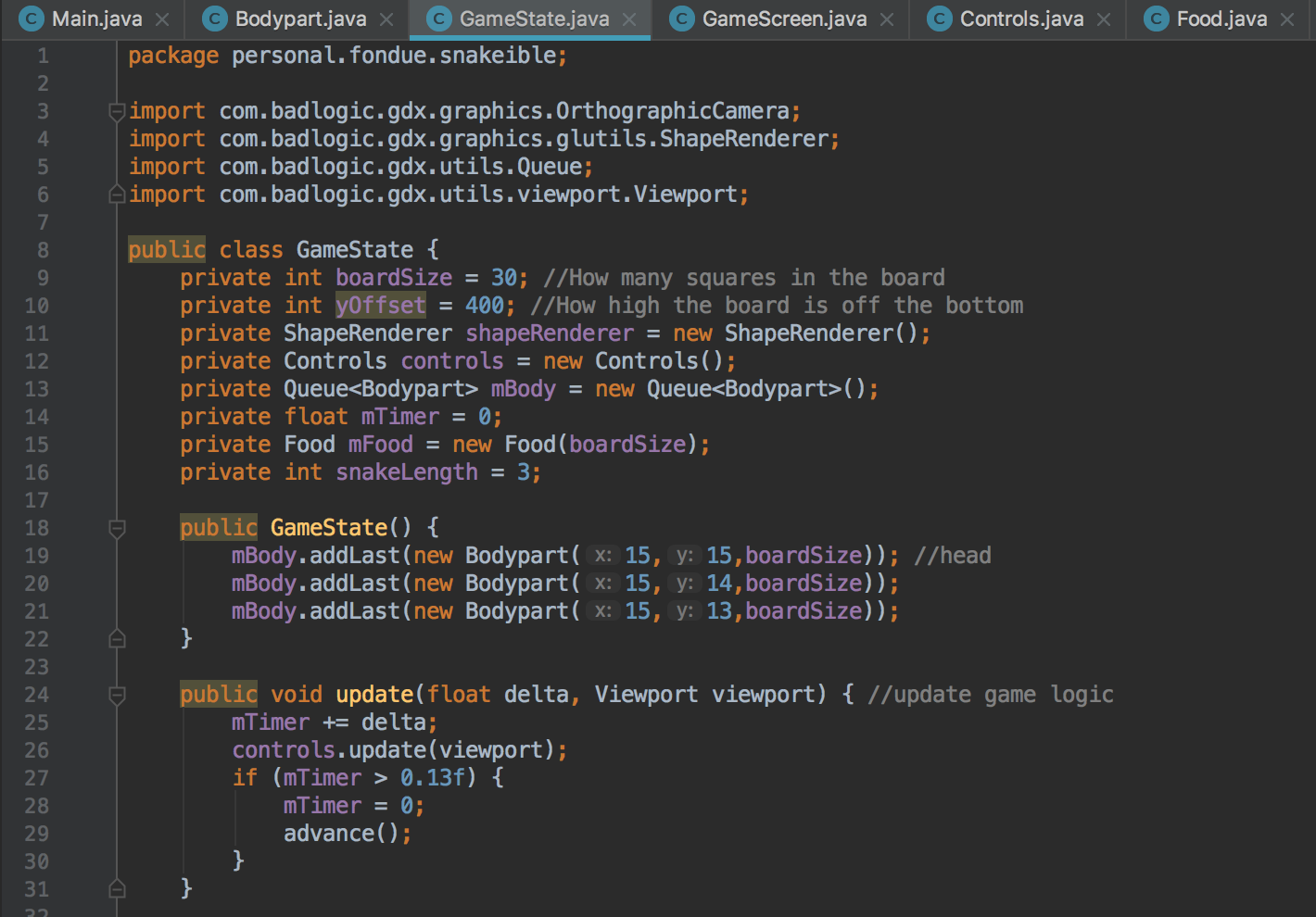Image resolution: width=1316 pixels, height=917 pixels.
Task: Click the value '400' on line 10
Action: pos(485,306)
